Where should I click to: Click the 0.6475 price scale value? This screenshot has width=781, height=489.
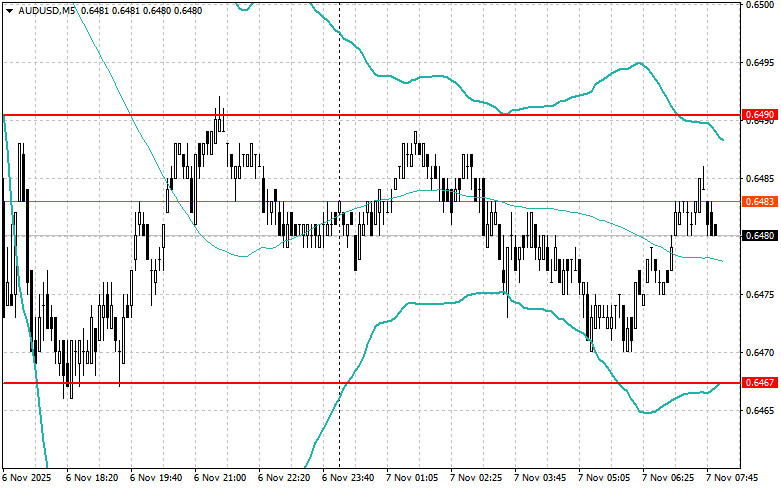point(760,295)
